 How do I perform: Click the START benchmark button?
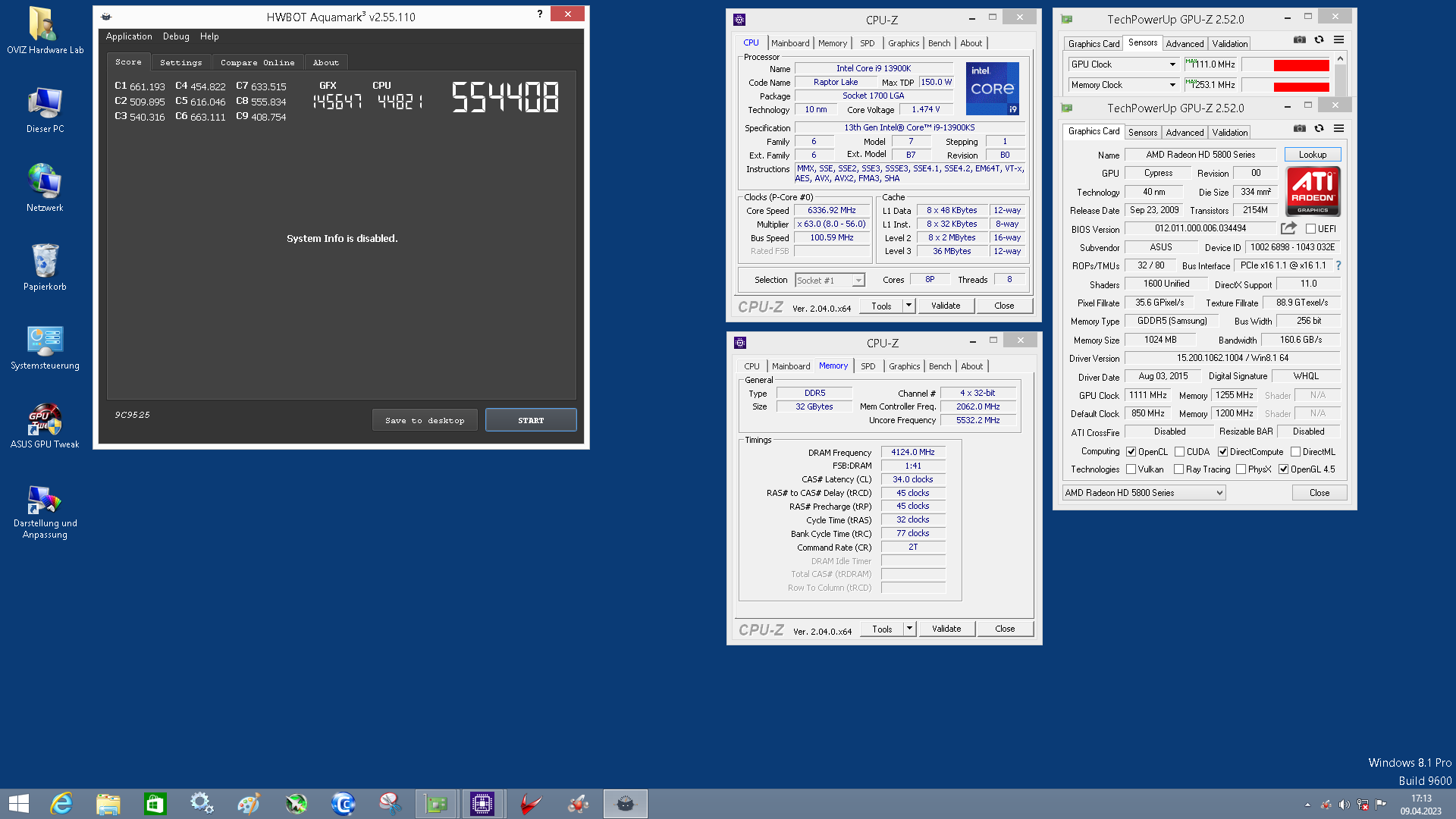pyautogui.click(x=531, y=420)
